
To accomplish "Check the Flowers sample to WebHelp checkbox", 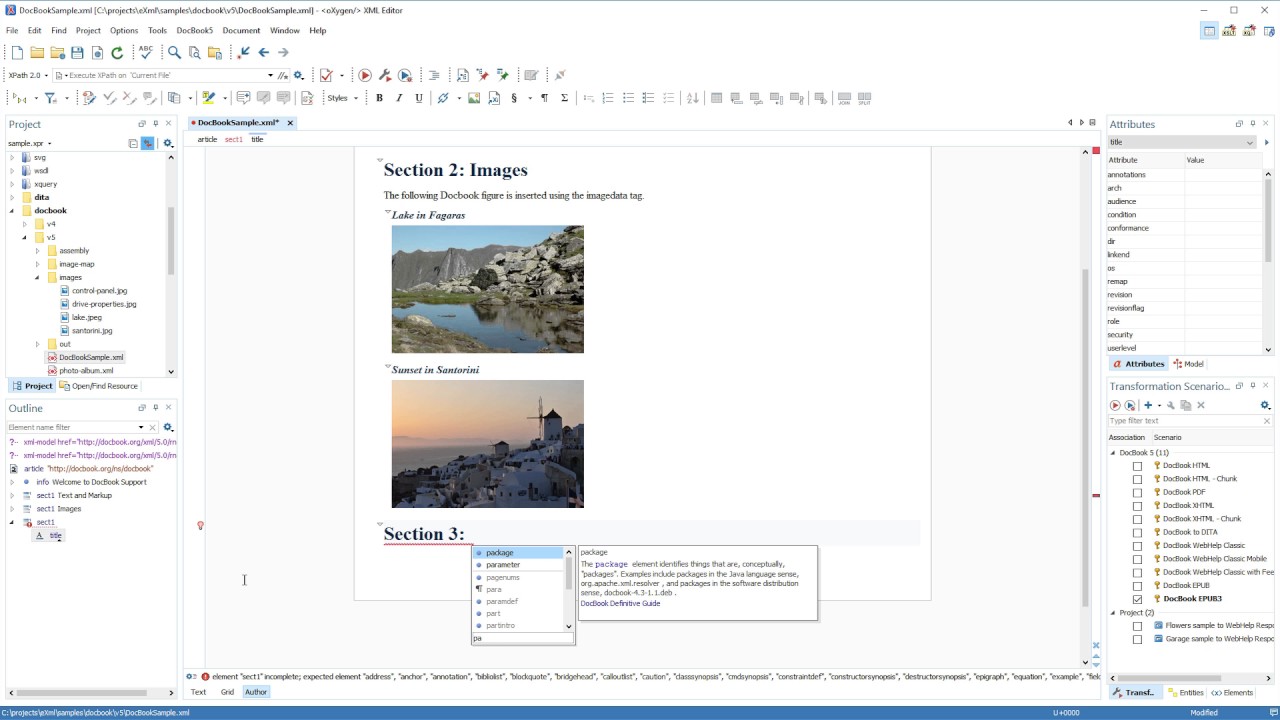I will pyautogui.click(x=1137, y=626).
